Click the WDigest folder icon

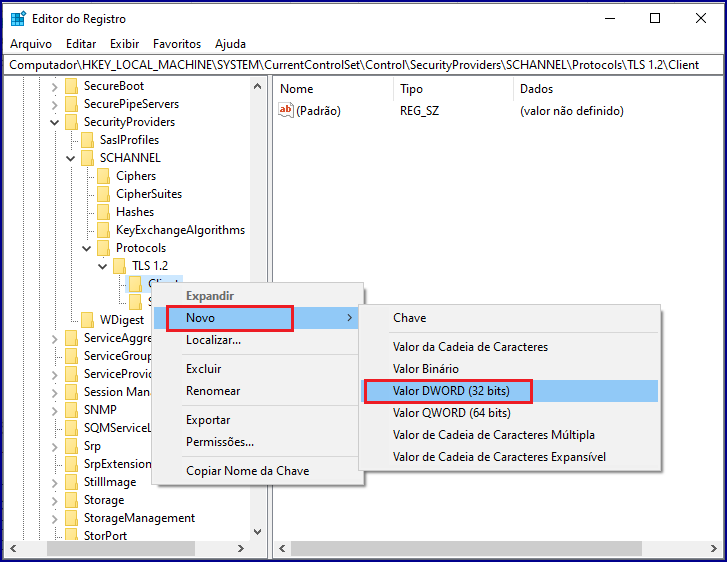(x=87, y=320)
